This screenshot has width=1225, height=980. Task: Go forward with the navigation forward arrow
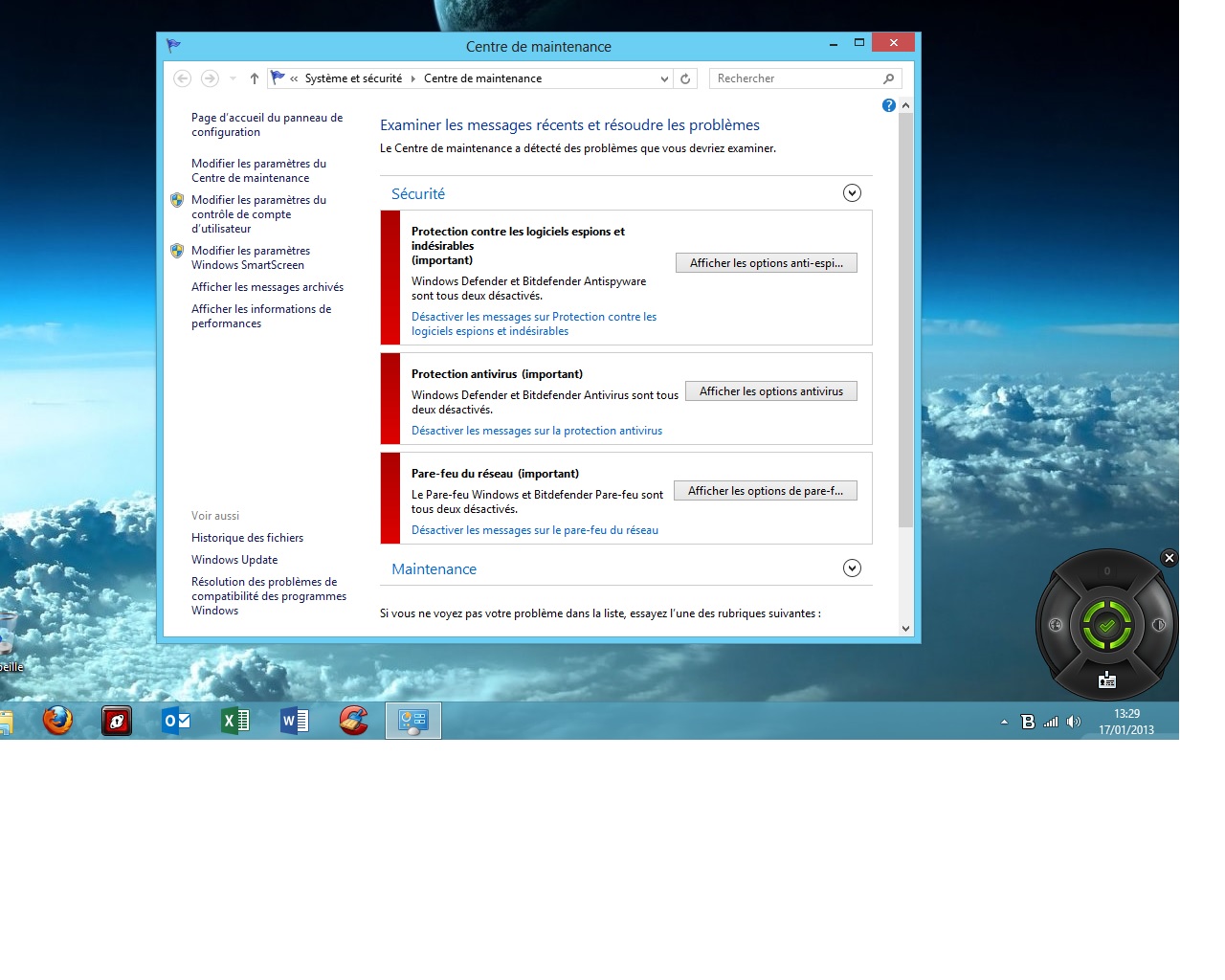click(210, 78)
